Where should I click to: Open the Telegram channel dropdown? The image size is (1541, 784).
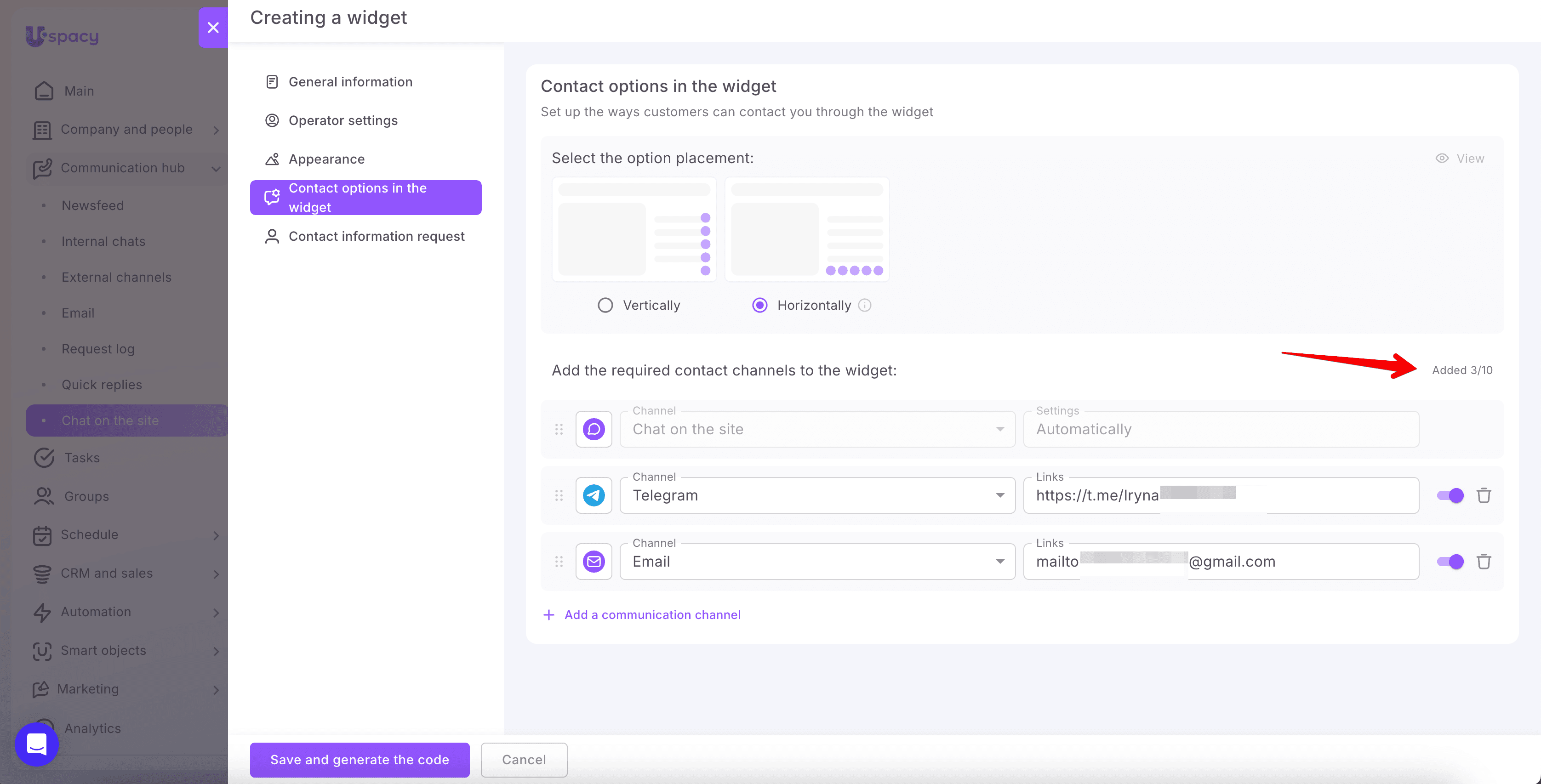pos(818,496)
